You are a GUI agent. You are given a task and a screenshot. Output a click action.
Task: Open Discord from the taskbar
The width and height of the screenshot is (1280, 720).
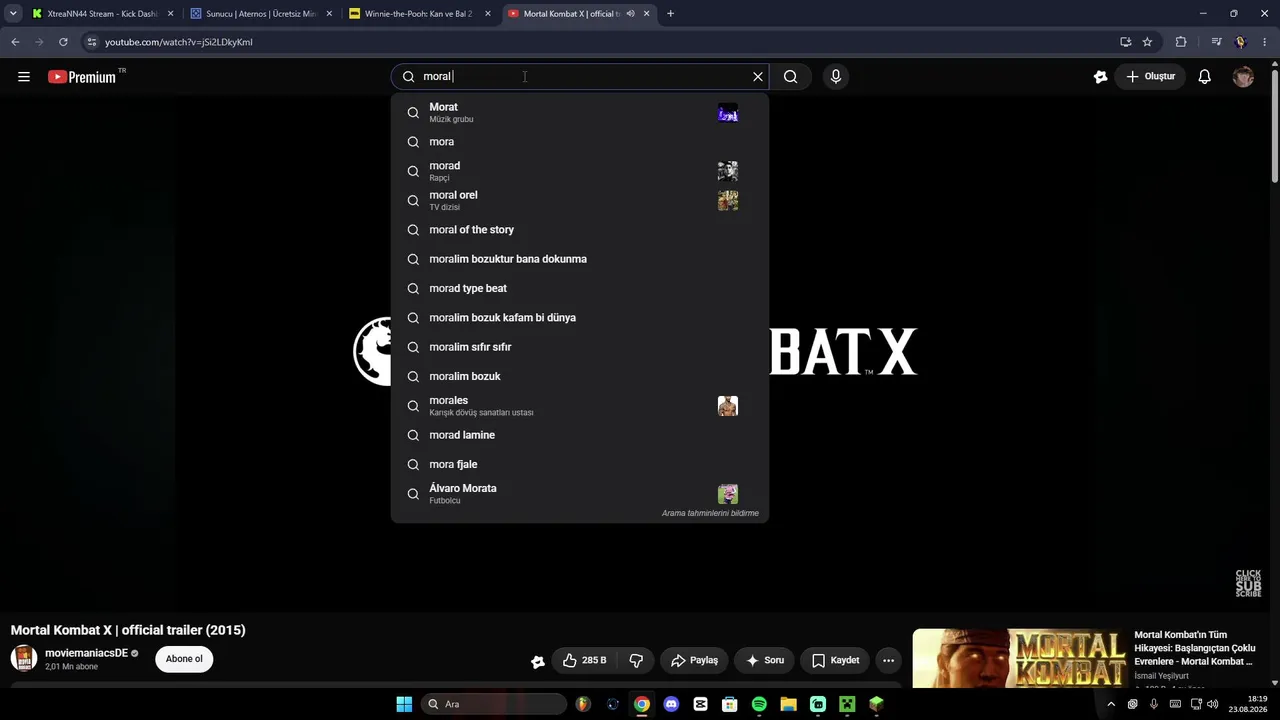[671, 704]
